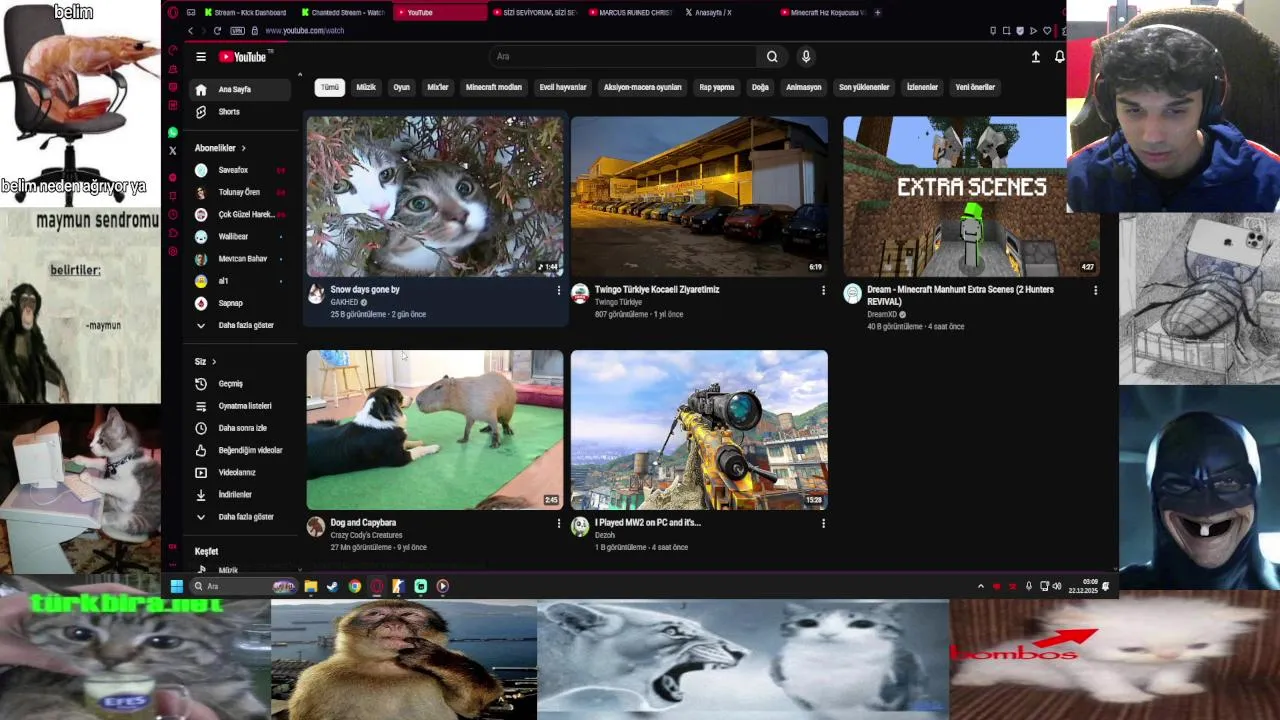This screenshot has height=720, width=1280.
Task: Open Sapnap subscription channel
Action: point(242,303)
